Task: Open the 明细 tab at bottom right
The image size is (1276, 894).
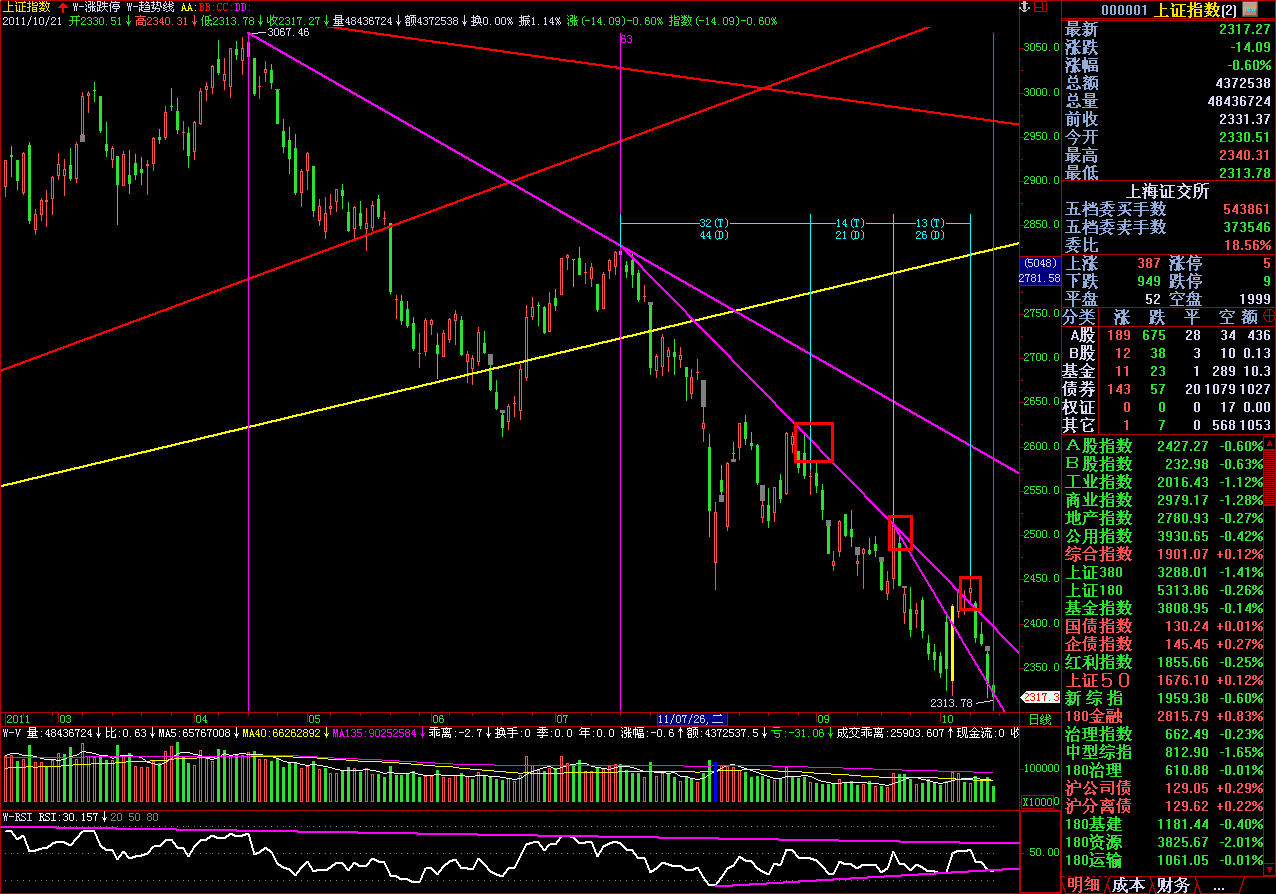Action: [1083, 885]
